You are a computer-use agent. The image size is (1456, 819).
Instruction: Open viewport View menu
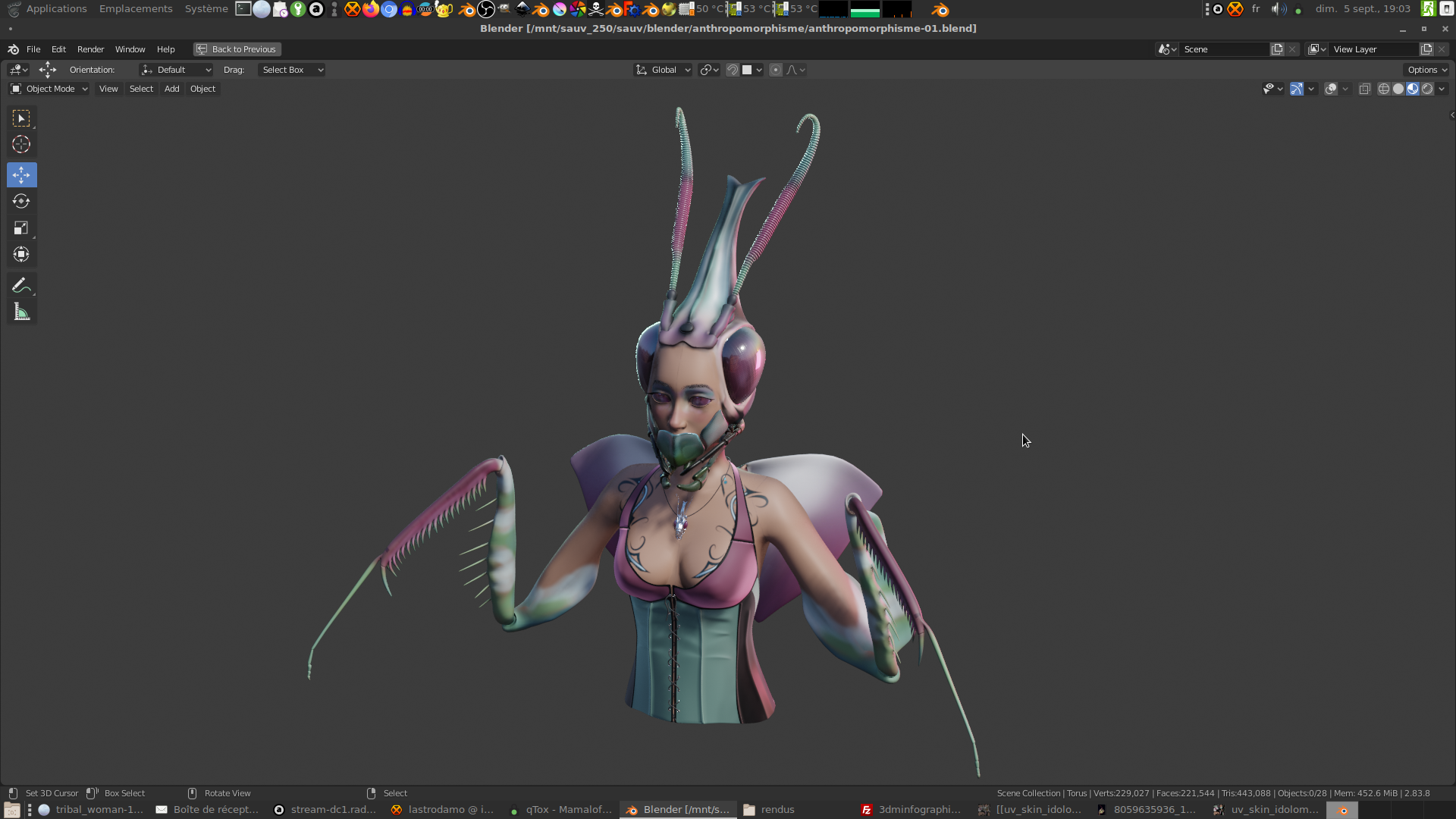coord(108,89)
